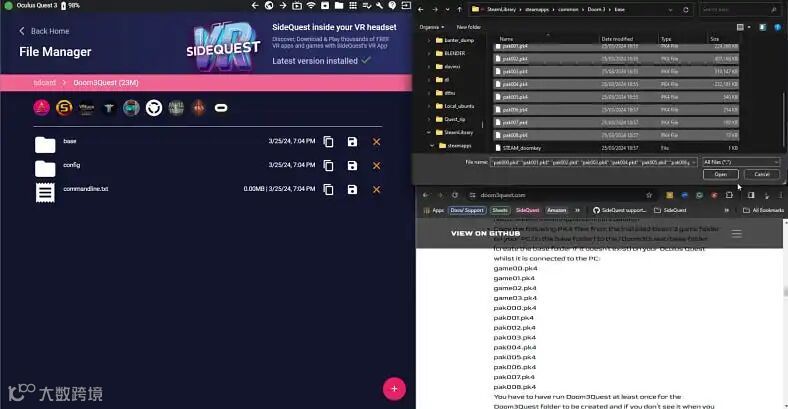Open the browser extensions puzzle icon
This screenshot has width=788, height=409.
coord(729,195)
